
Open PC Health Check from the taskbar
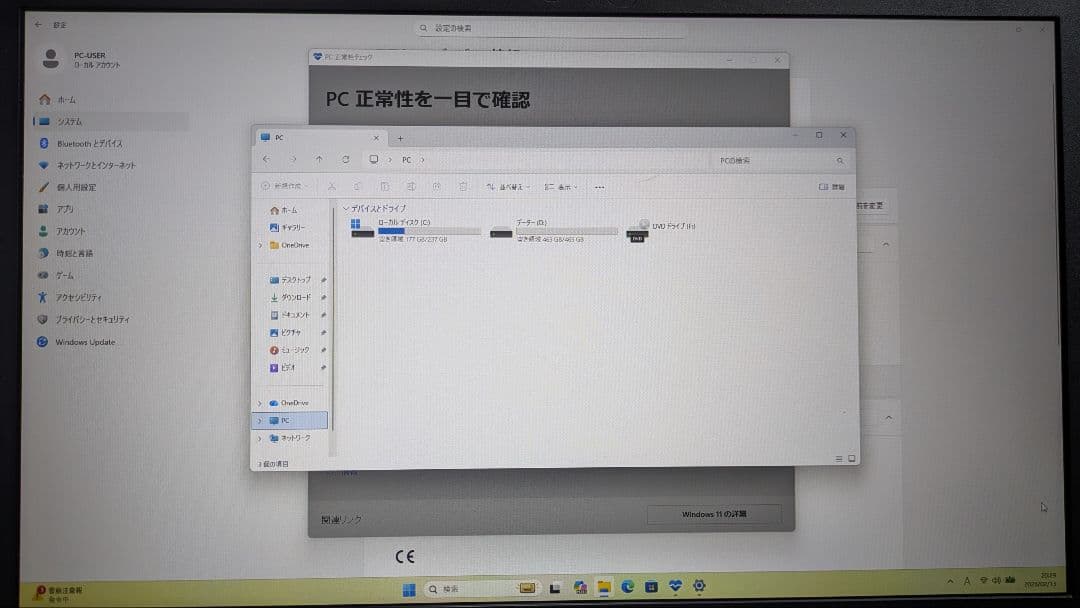point(675,587)
